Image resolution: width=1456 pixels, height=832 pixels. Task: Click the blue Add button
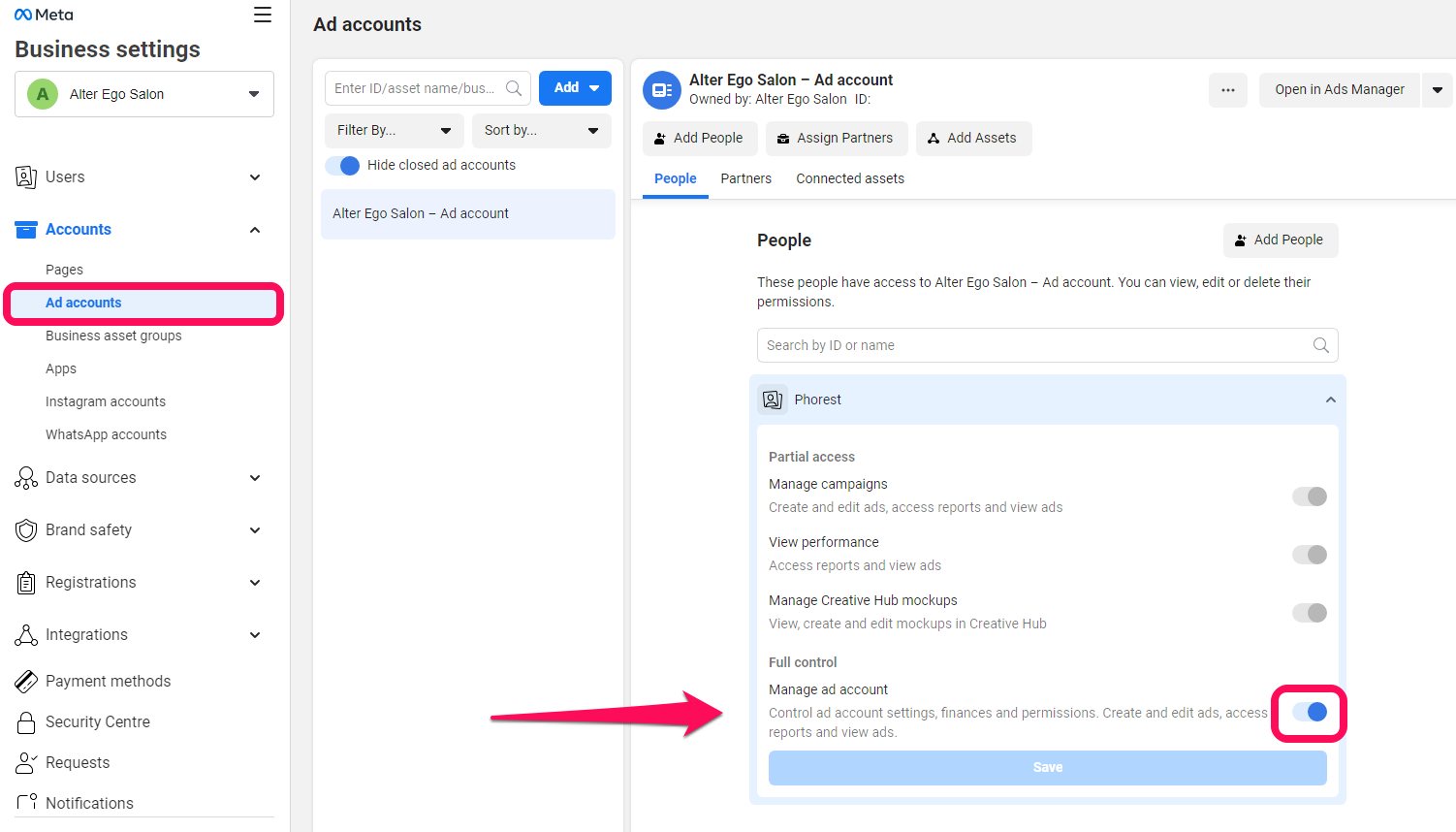pos(575,88)
